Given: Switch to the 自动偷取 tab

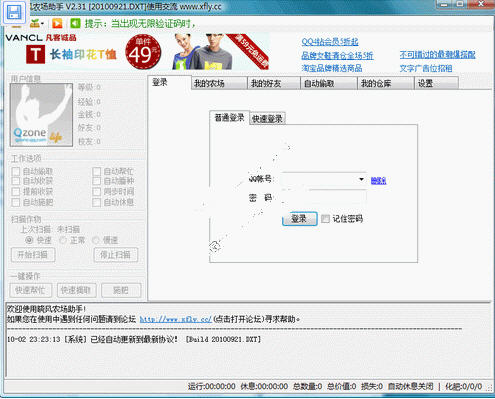Looking at the screenshot, I should [x=328, y=83].
